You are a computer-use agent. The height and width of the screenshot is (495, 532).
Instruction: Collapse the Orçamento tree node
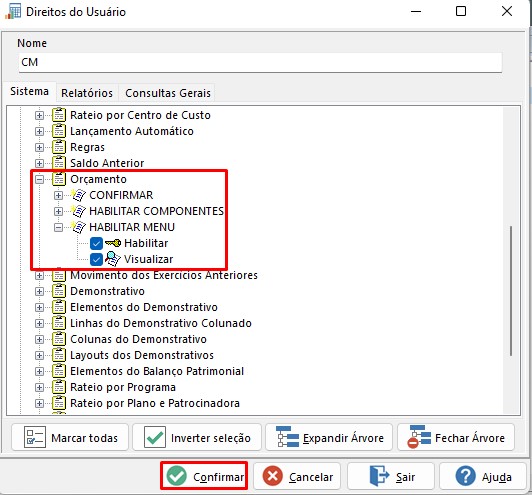(39, 179)
